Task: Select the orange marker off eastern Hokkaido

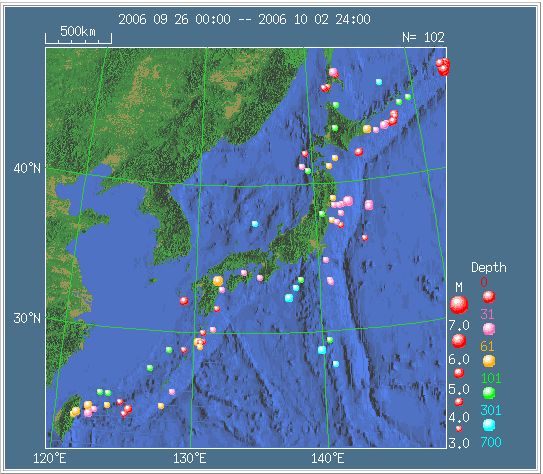Action: tap(367, 129)
